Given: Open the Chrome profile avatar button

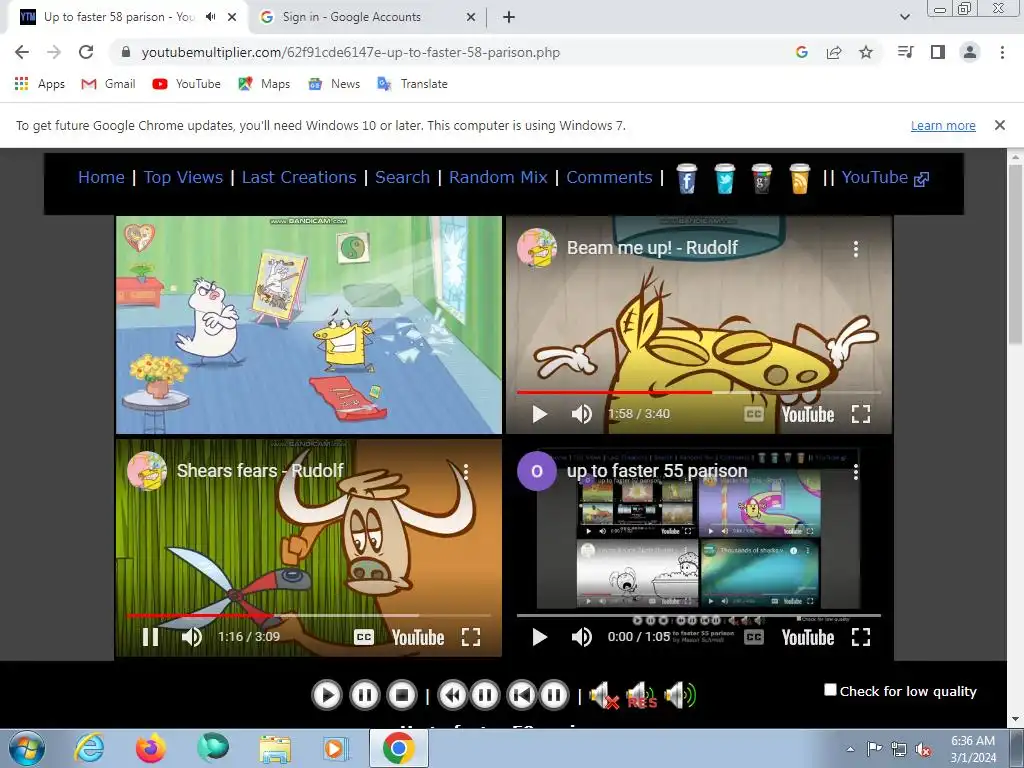Looking at the screenshot, I should click(970, 52).
